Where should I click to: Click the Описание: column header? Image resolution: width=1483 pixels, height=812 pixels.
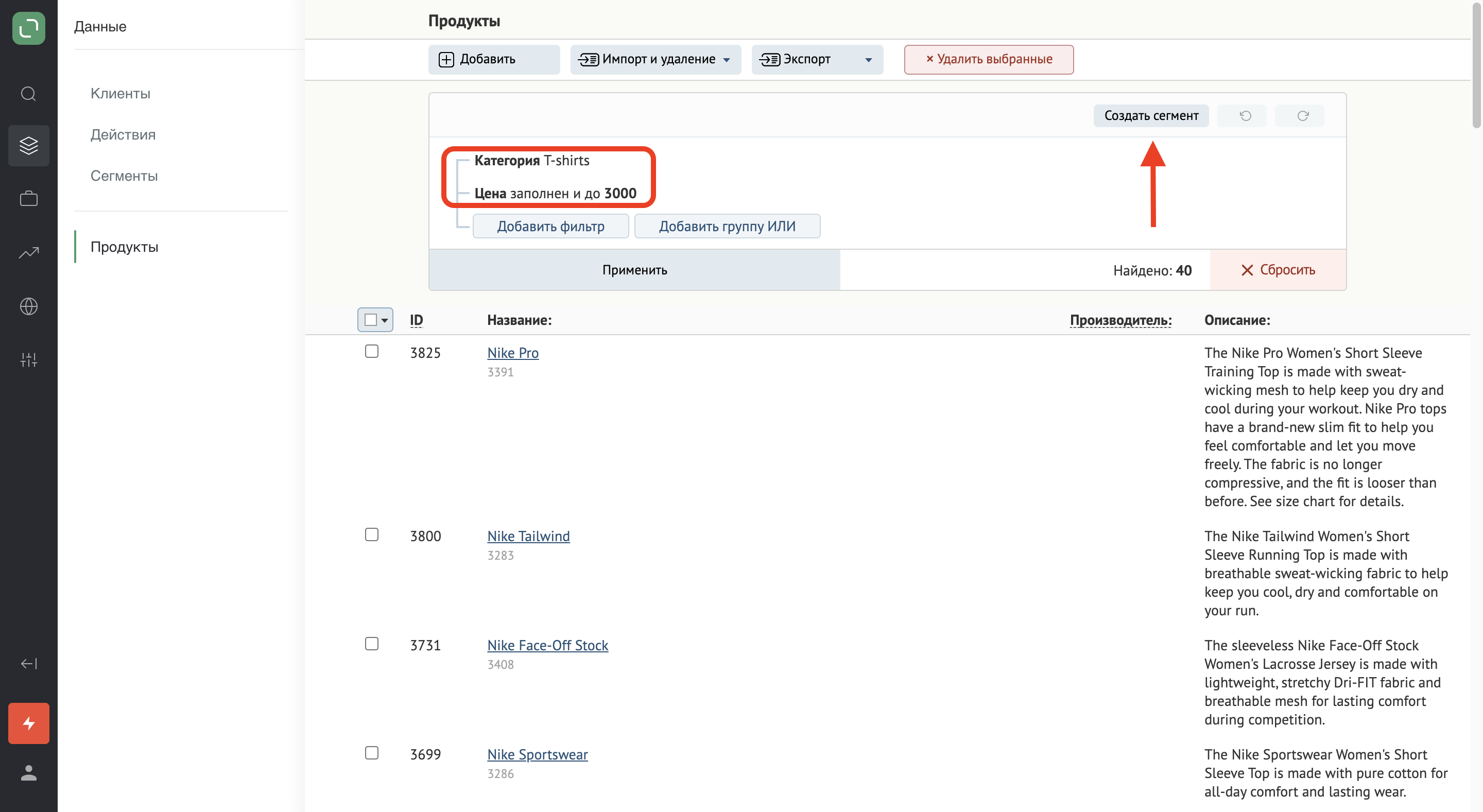1237,321
